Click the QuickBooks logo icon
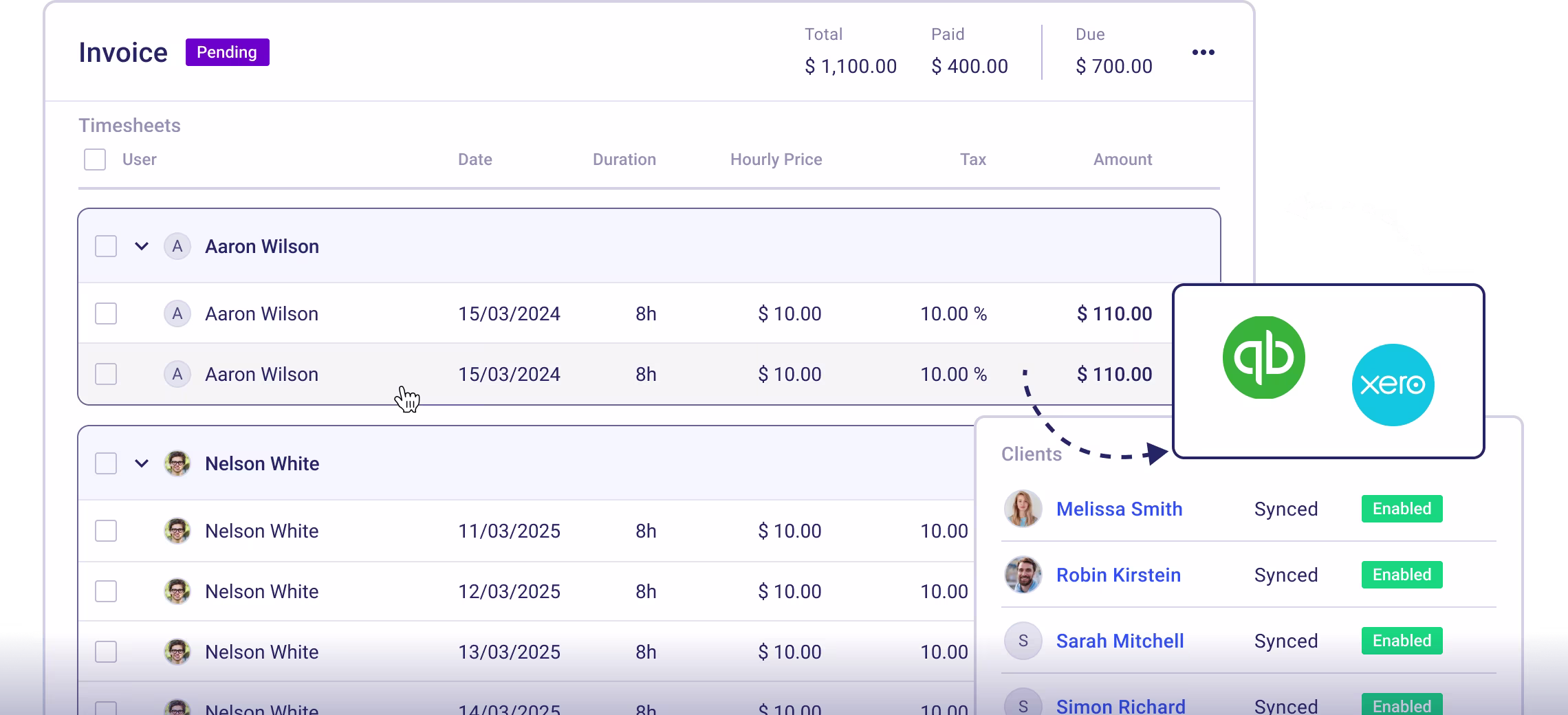 1263,357
